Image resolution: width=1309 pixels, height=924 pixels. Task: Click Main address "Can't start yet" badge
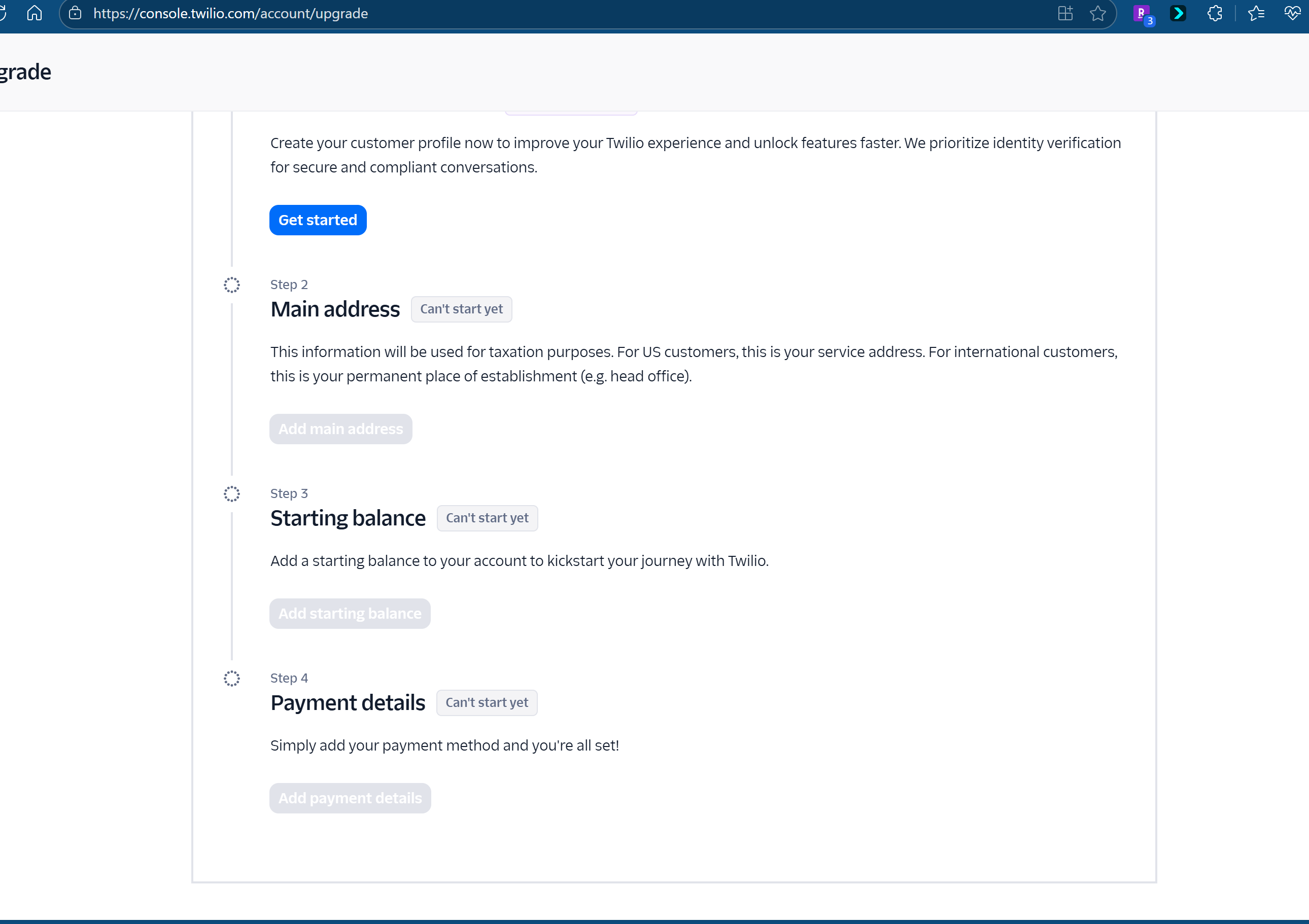pyautogui.click(x=461, y=309)
